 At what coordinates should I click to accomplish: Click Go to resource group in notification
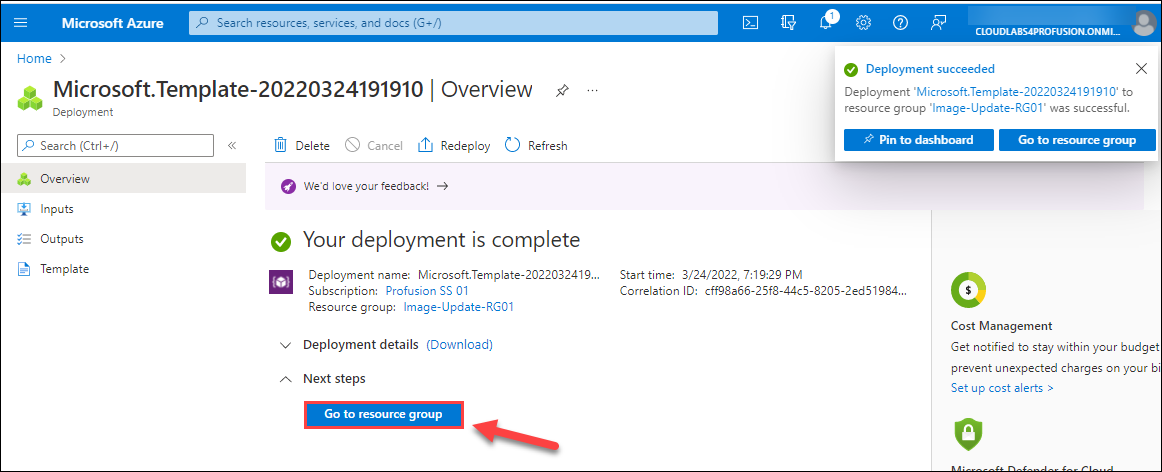[1077, 139]
